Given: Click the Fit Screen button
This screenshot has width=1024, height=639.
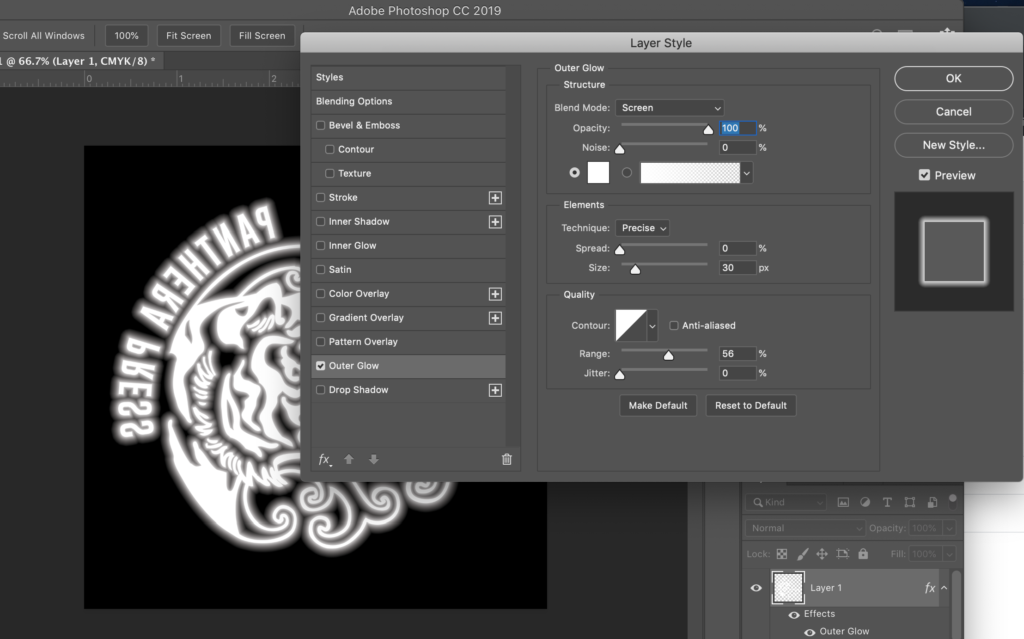Looking at the screenshot, I should pyautogui.click(x=189, y=36).
